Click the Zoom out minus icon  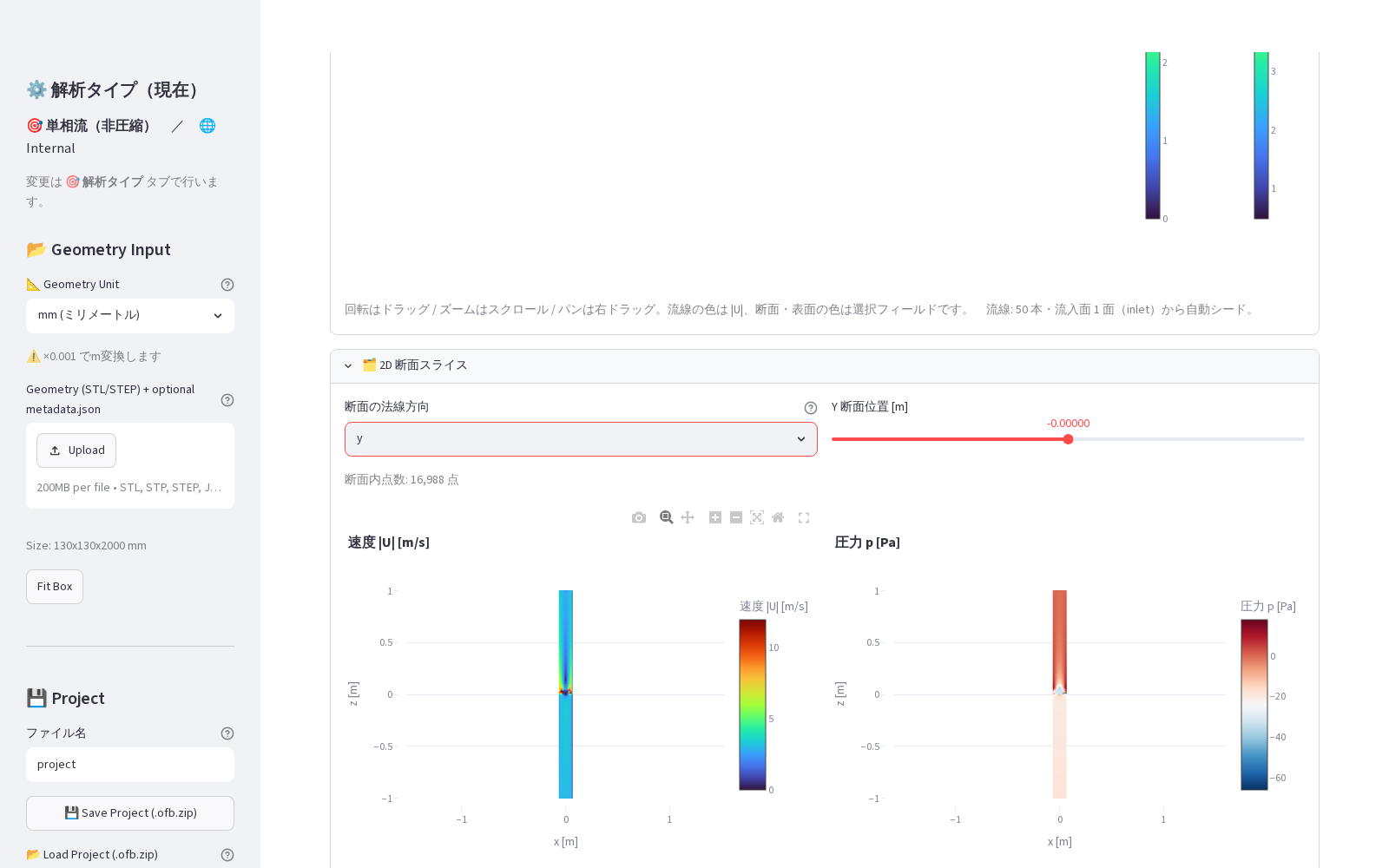[x=736, y=517]
